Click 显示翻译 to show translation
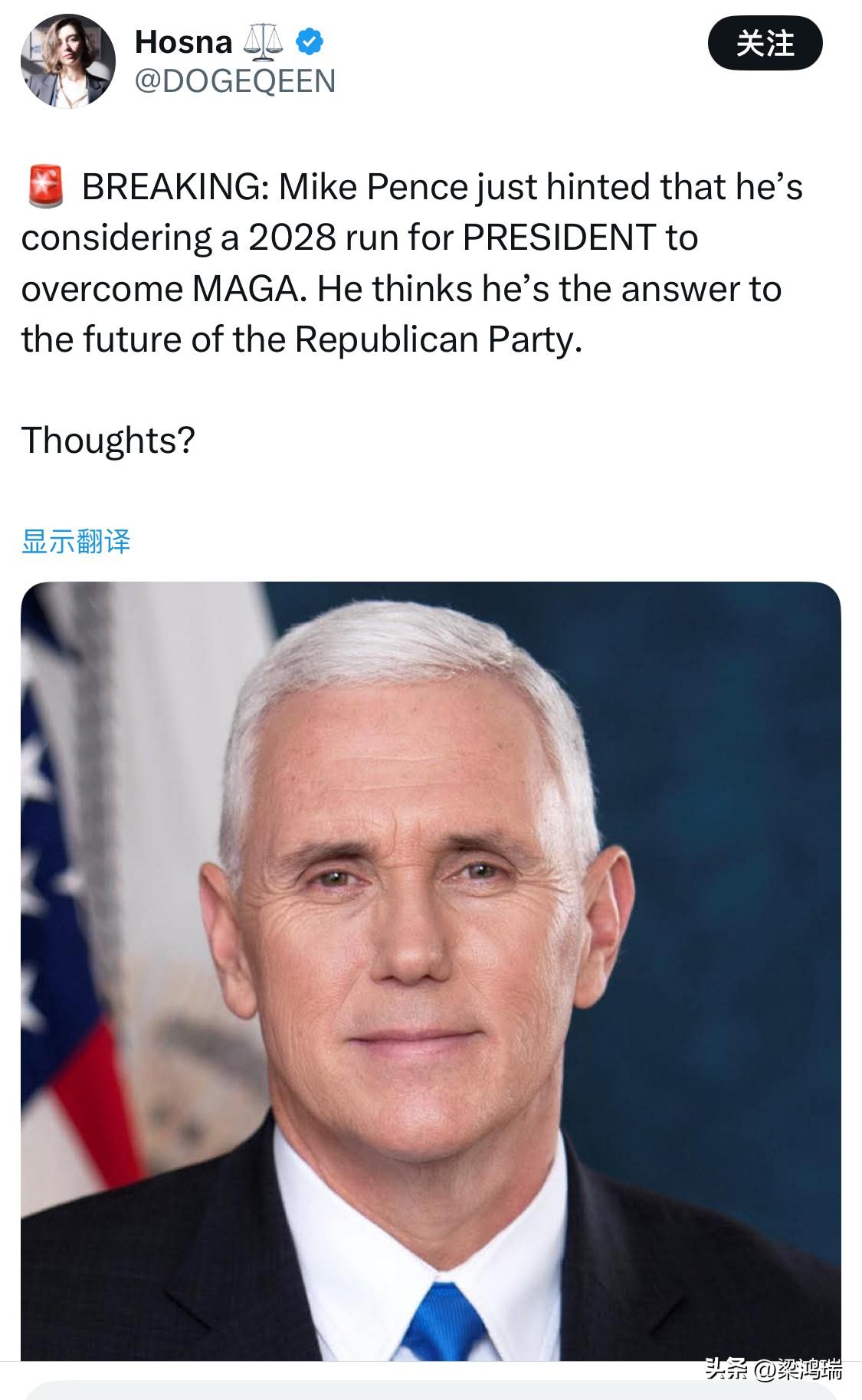 click(76, 541)
